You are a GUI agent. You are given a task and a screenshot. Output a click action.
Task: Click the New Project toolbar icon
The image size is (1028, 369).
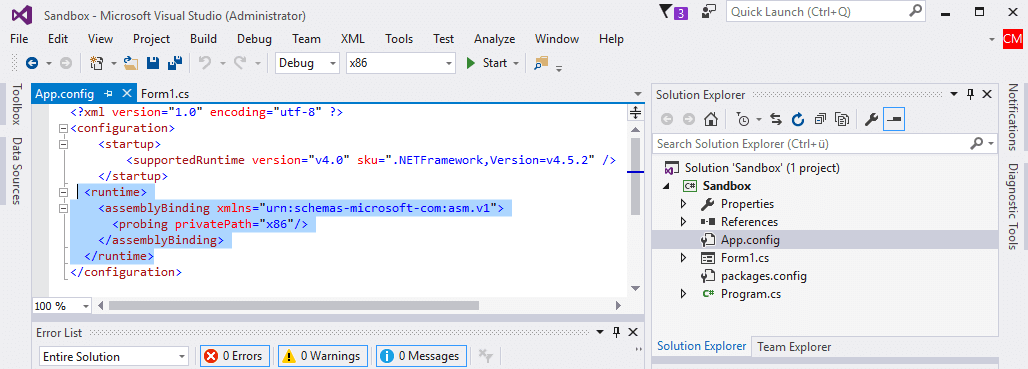point(97,63)
